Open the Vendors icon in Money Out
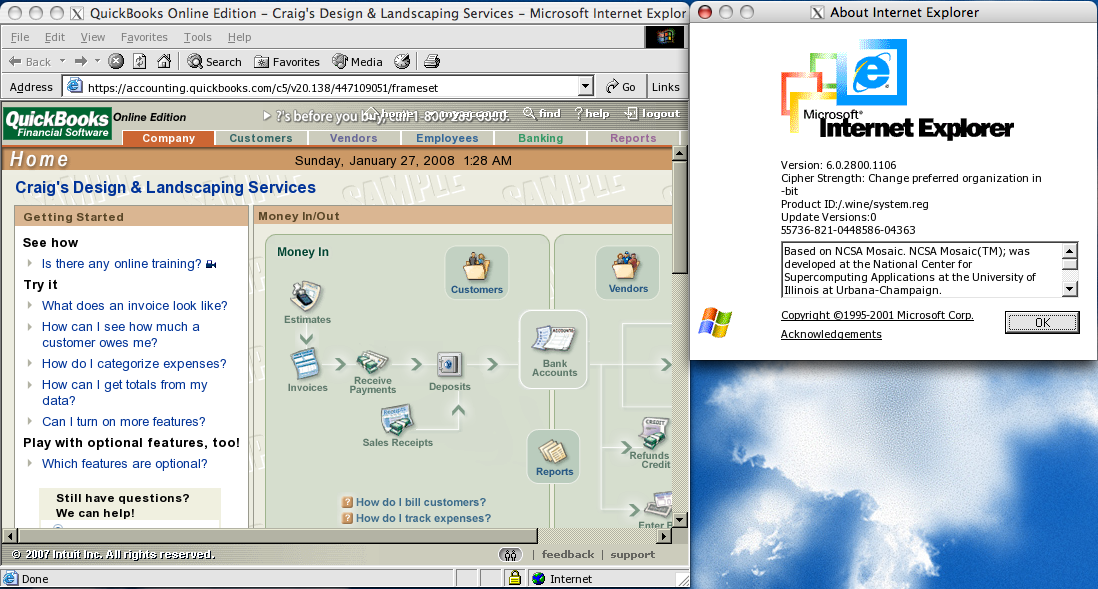Image resolution: width=1098 pixels, height=589 pixels. (x=627, y=272)
